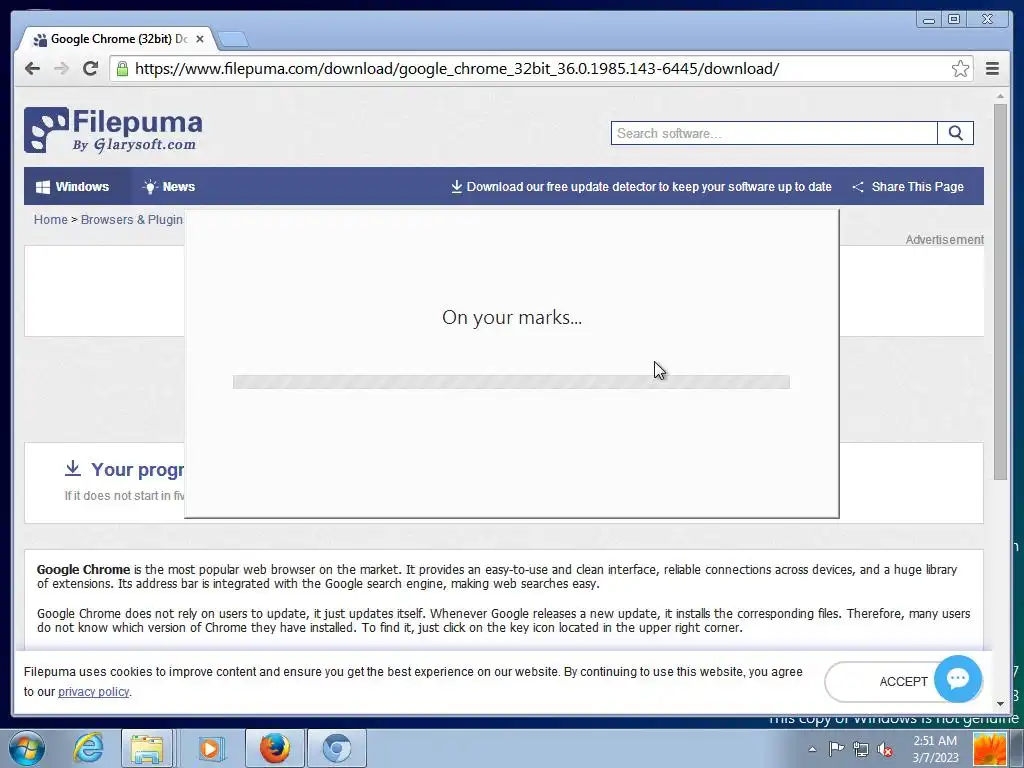This screenshot has height=768, width=1024.
Task: Click the network tray icon
Action: tap(861, 749)
